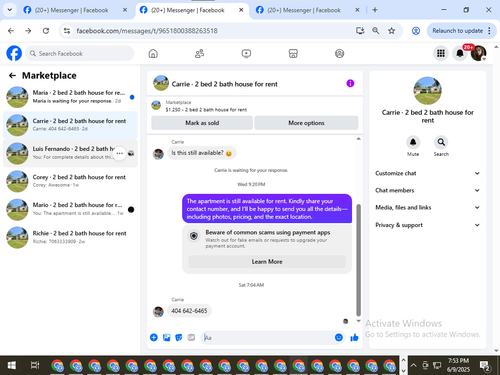Click the Mark as sold button

pyautogui.click(x=202, y=123)
